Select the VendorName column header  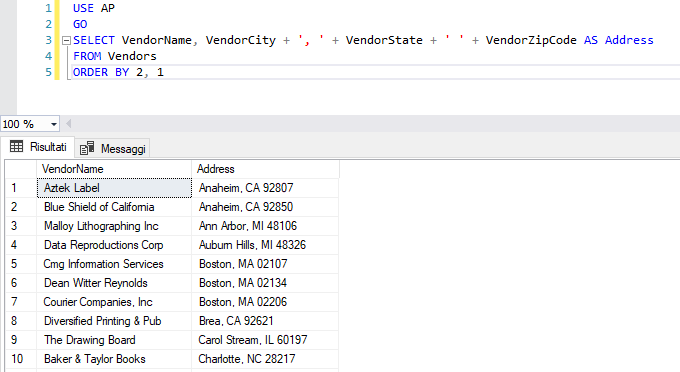[114, 169]
